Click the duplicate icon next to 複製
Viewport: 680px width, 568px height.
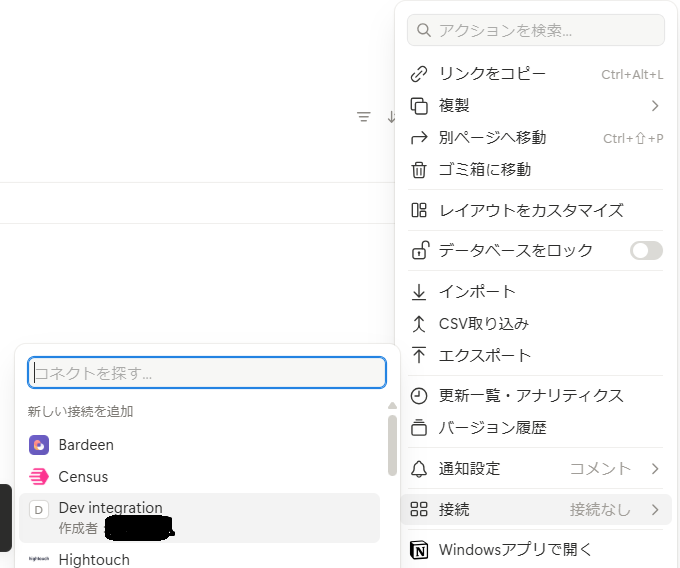pos(420,106)
